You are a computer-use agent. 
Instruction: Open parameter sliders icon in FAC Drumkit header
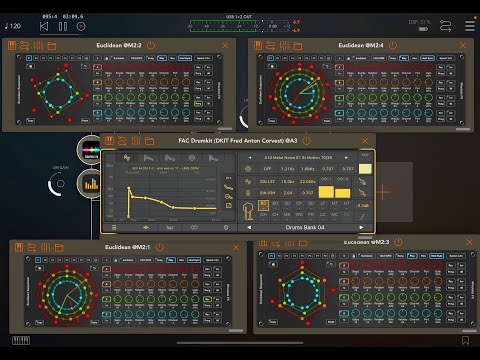[136, 141]
